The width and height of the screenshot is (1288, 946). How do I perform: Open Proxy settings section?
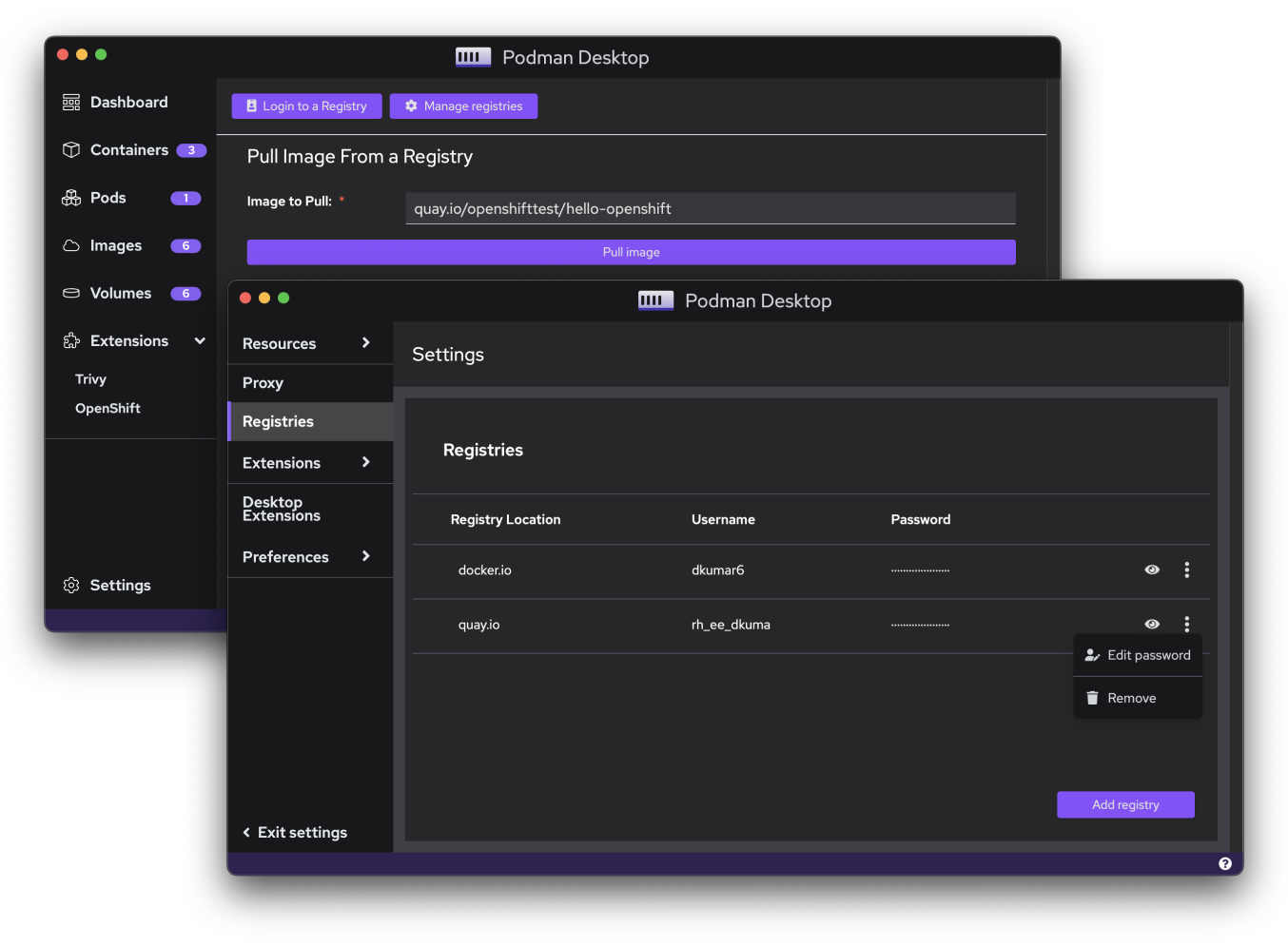[310, 383]
